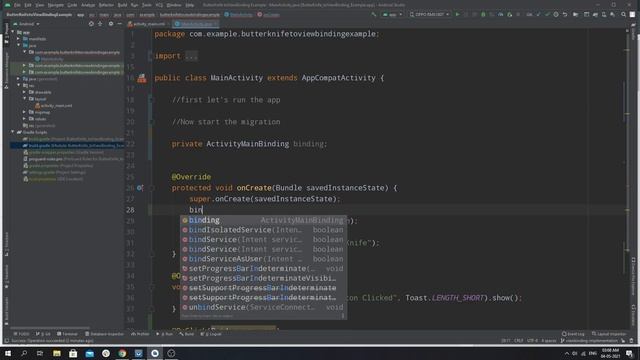Open the OPPO device selector dropdown
640x360 pixels.
[x=429, y=14]
